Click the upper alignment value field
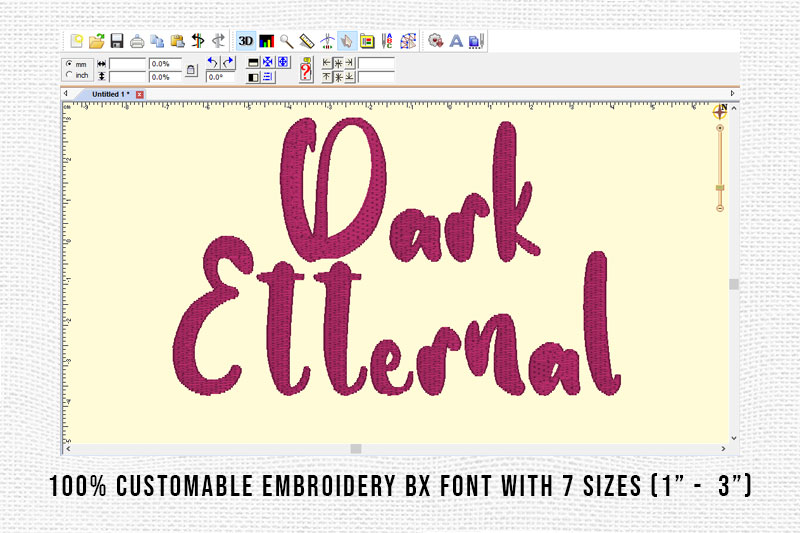800x533 pixels. tap(376, 63)
